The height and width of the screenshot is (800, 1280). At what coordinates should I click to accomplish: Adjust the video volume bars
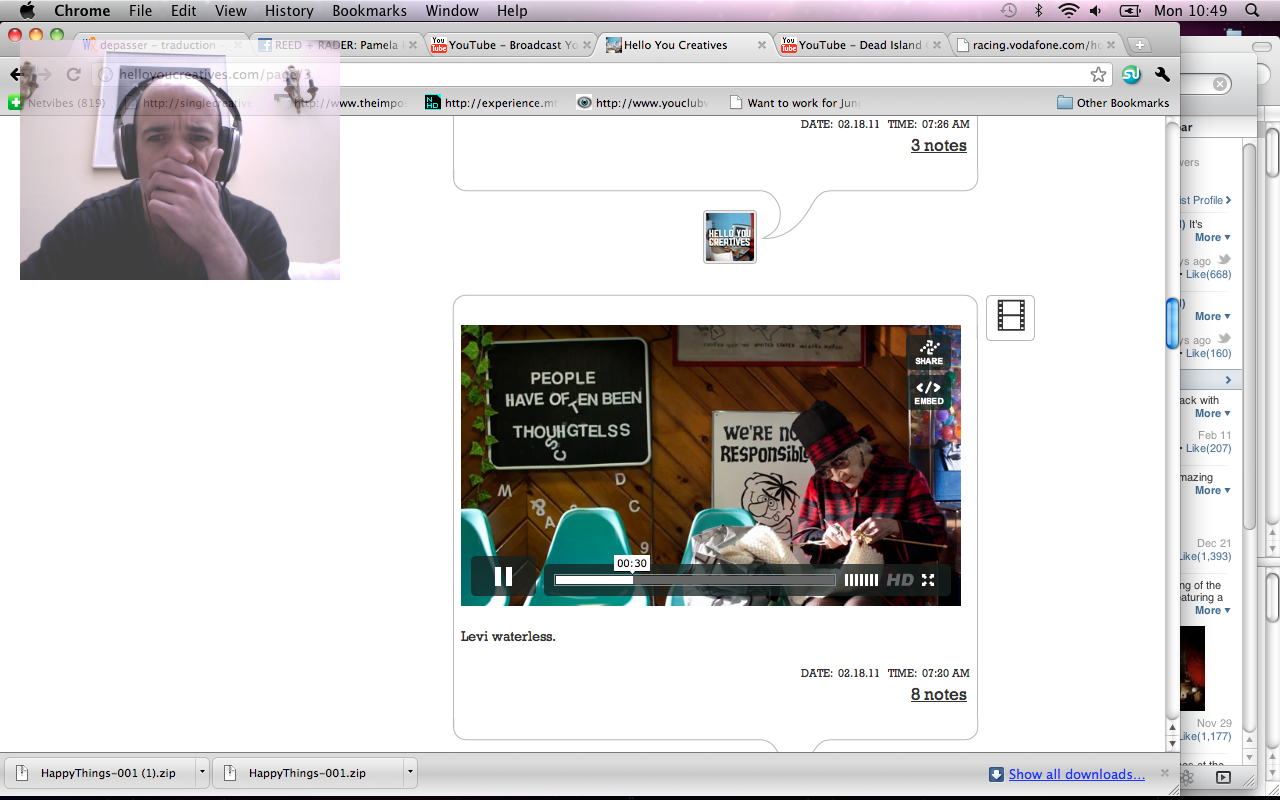click(x=861, y=580)
